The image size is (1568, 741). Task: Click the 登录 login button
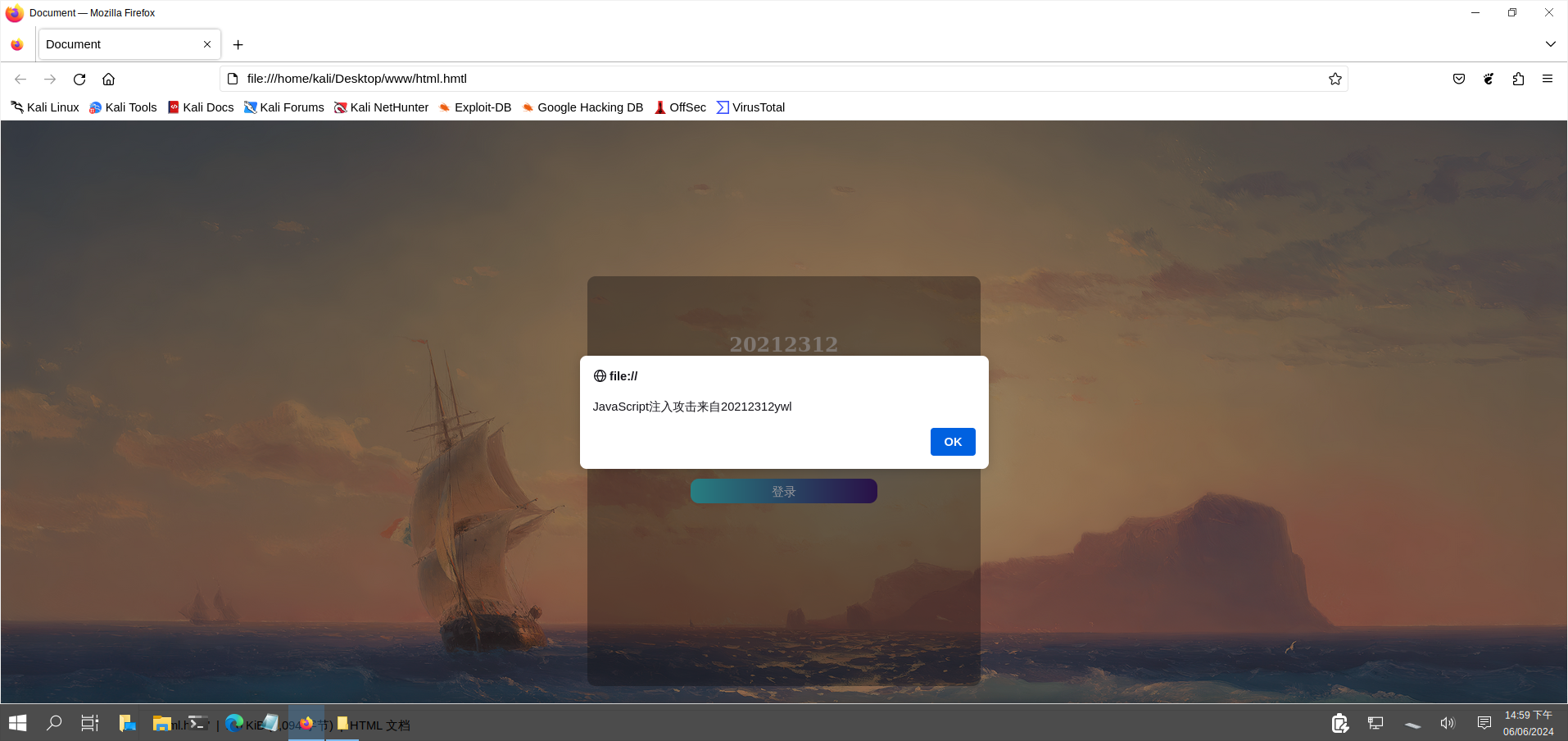coord(783,491)
